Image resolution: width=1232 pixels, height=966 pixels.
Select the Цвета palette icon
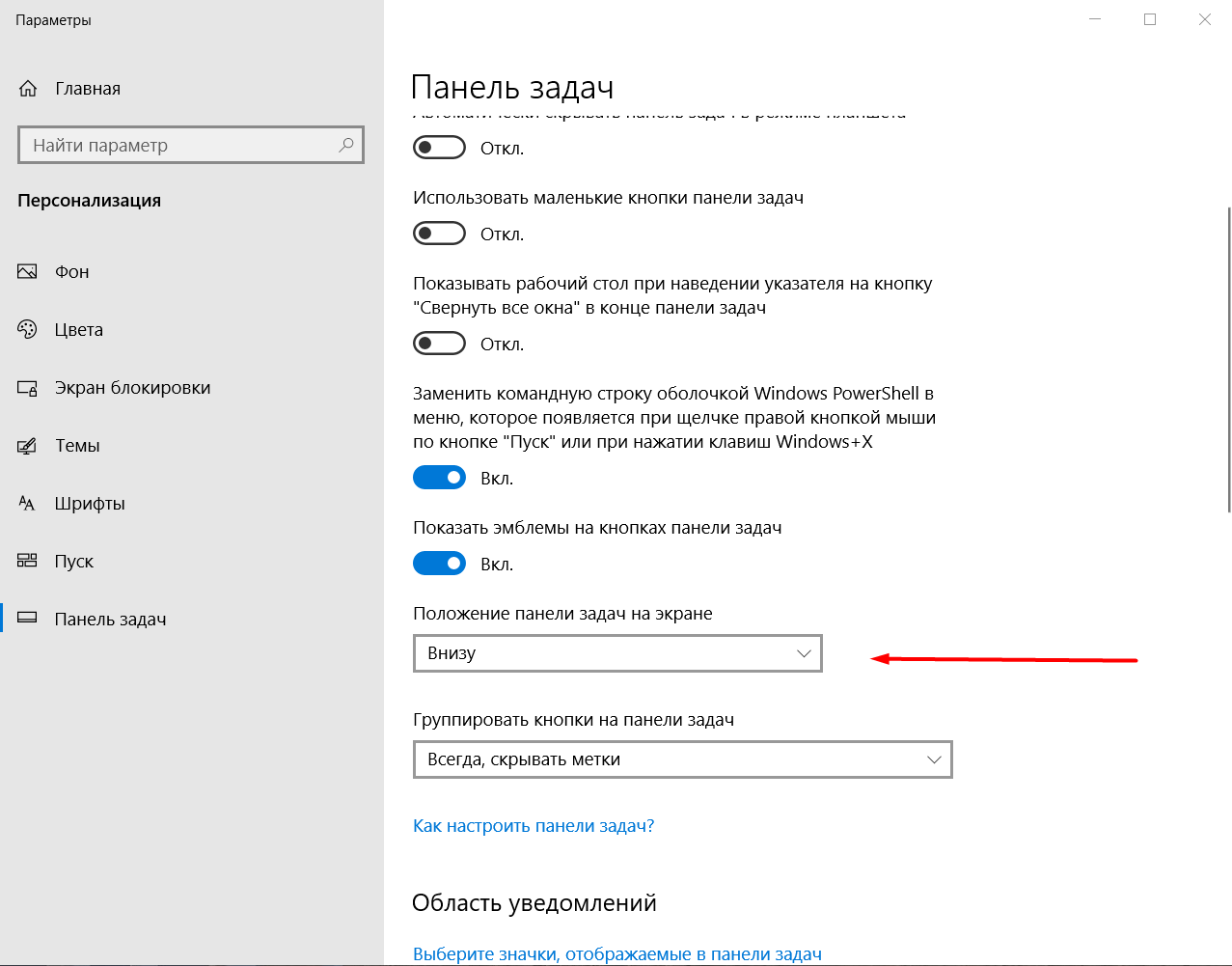pos(27,330)
